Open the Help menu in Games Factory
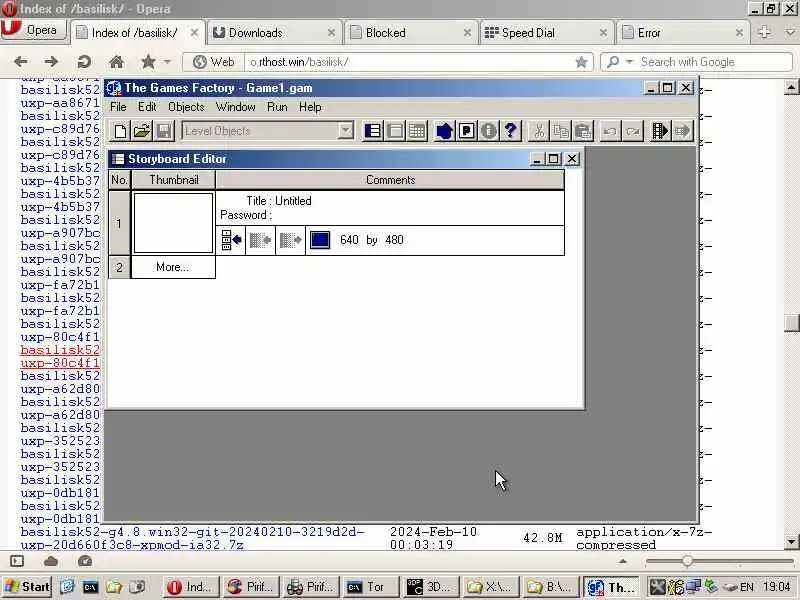 click(310, 107)
